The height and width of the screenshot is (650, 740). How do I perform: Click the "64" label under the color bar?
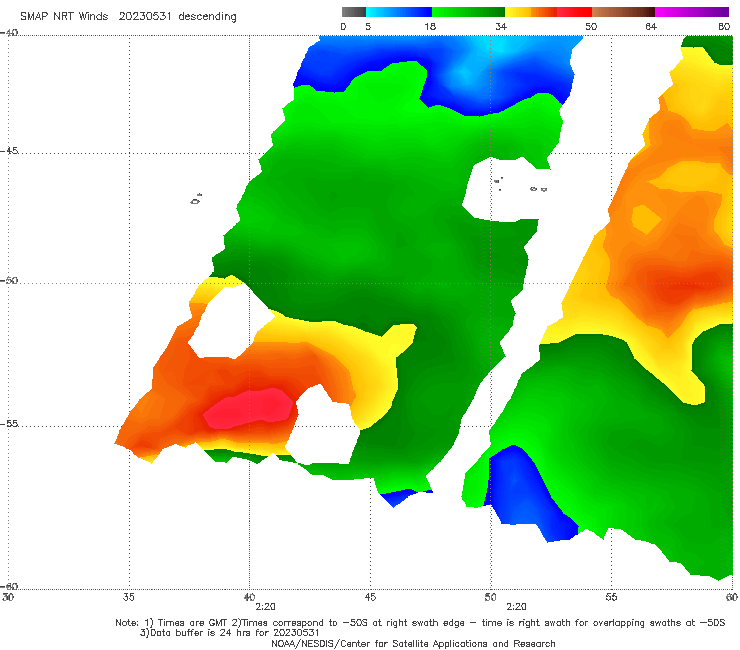651,26
